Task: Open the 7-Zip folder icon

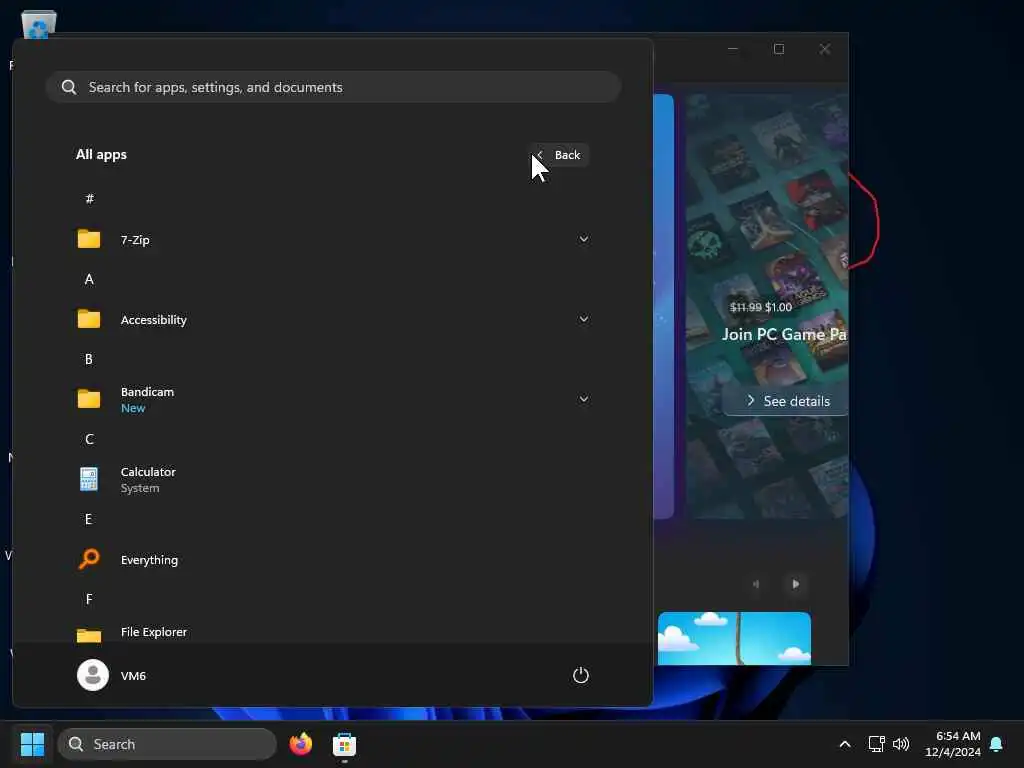Action: (89, 239)
